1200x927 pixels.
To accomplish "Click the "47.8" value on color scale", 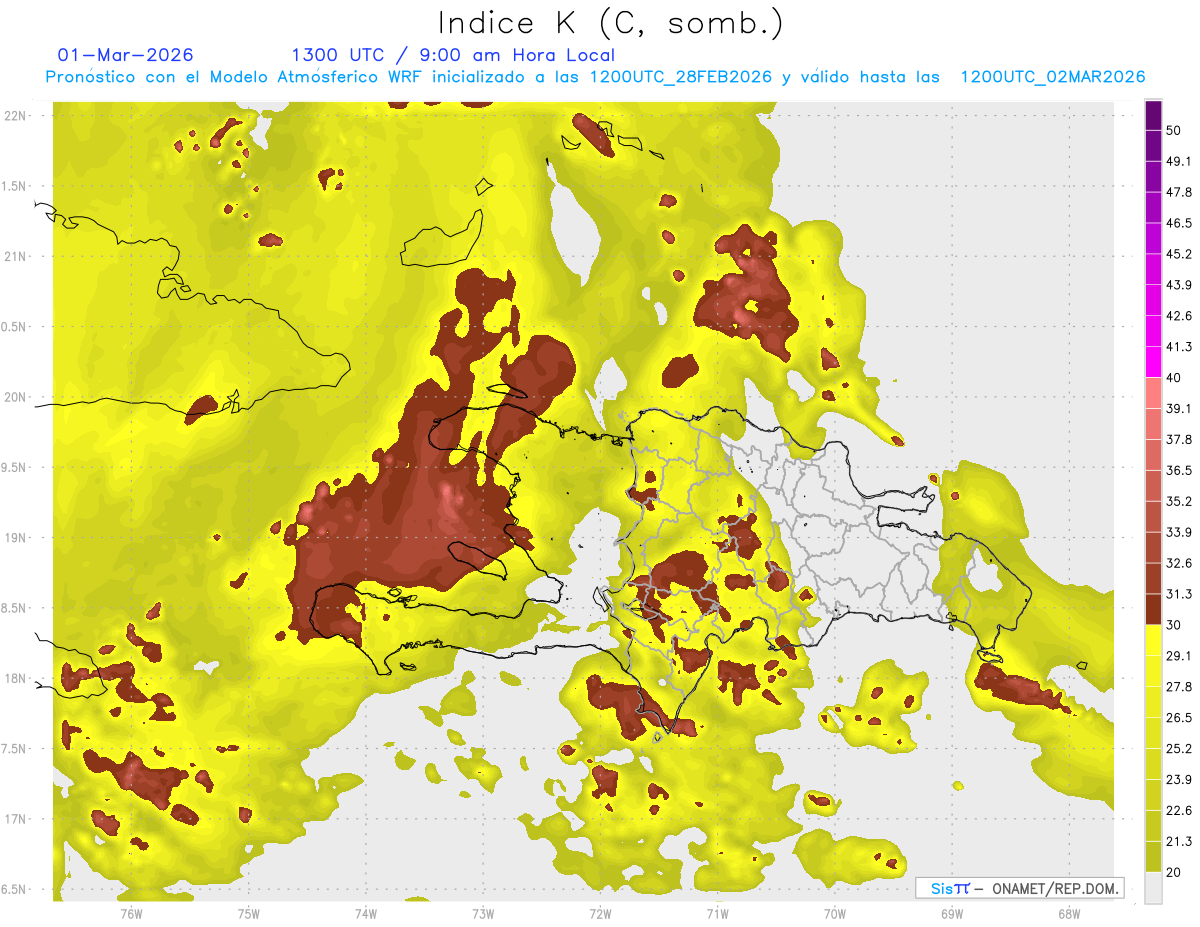I will pos(1179,192).
